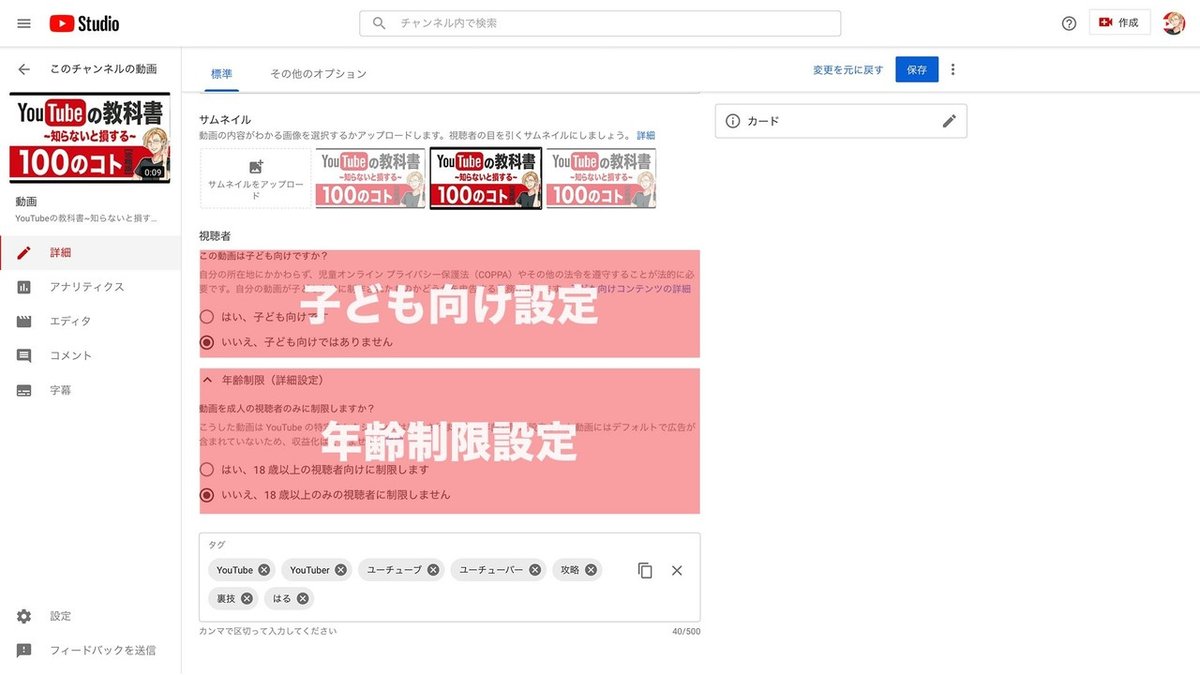Click the back arrow to channel videos
1200x675 pixels.
point(22,68)
